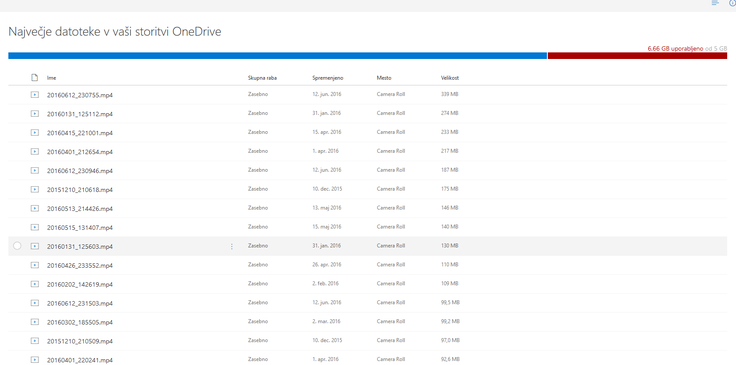Open file 20160302_185505.mp4
Image resolution: width=736 pixels, height=365 pixels.
[x=80, y=322]
